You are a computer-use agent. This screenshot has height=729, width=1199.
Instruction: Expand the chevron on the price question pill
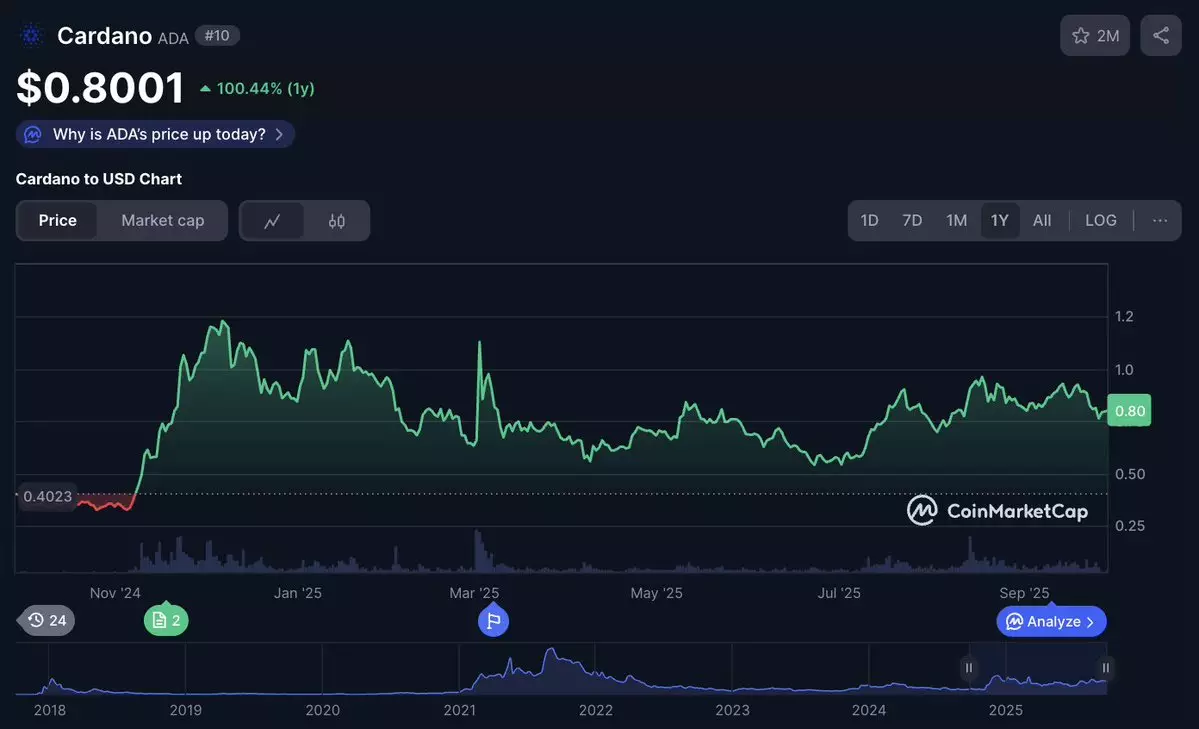pyautogui.click(x=279, y=135)
